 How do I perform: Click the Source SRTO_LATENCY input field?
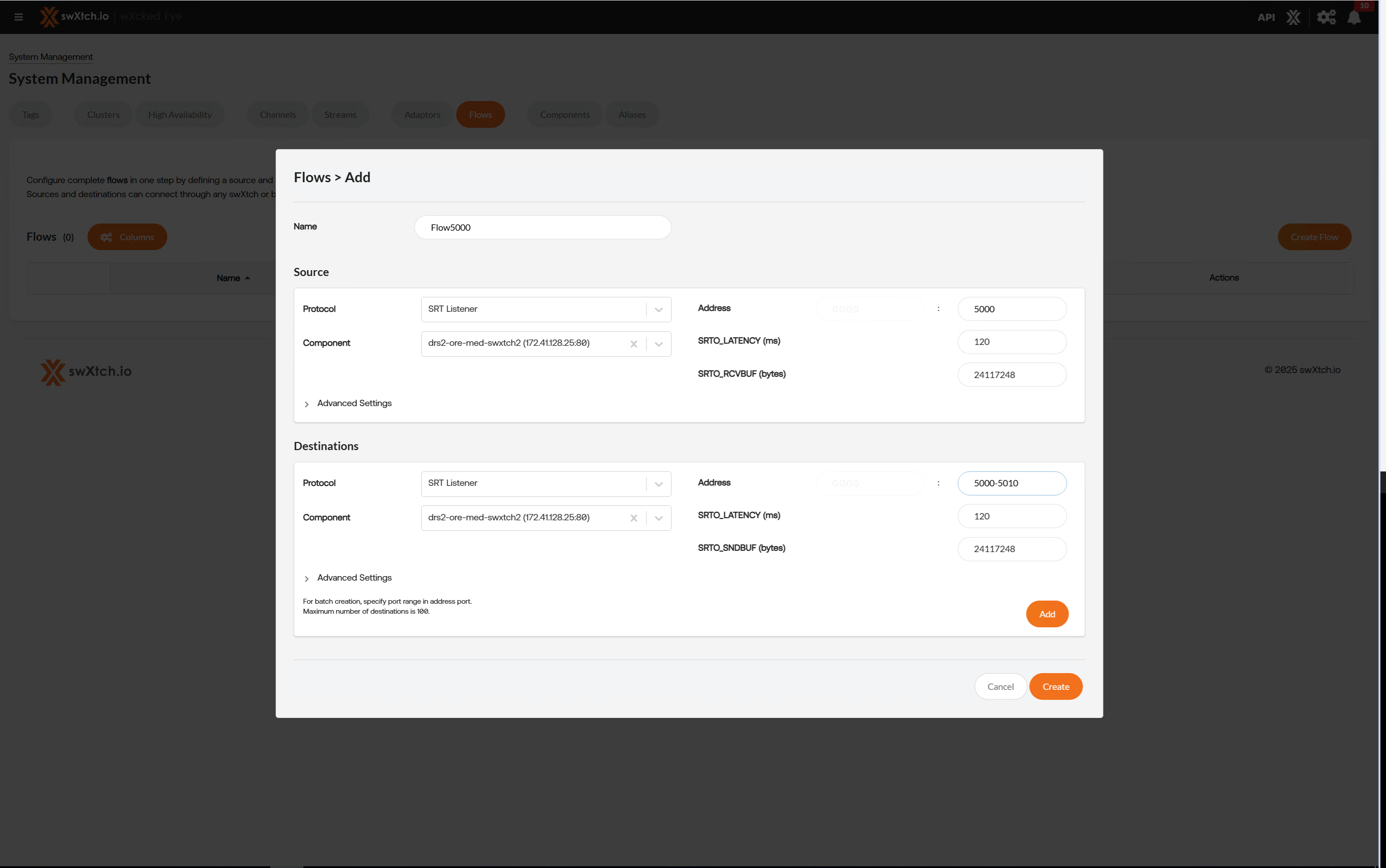tap(1012, 342)
